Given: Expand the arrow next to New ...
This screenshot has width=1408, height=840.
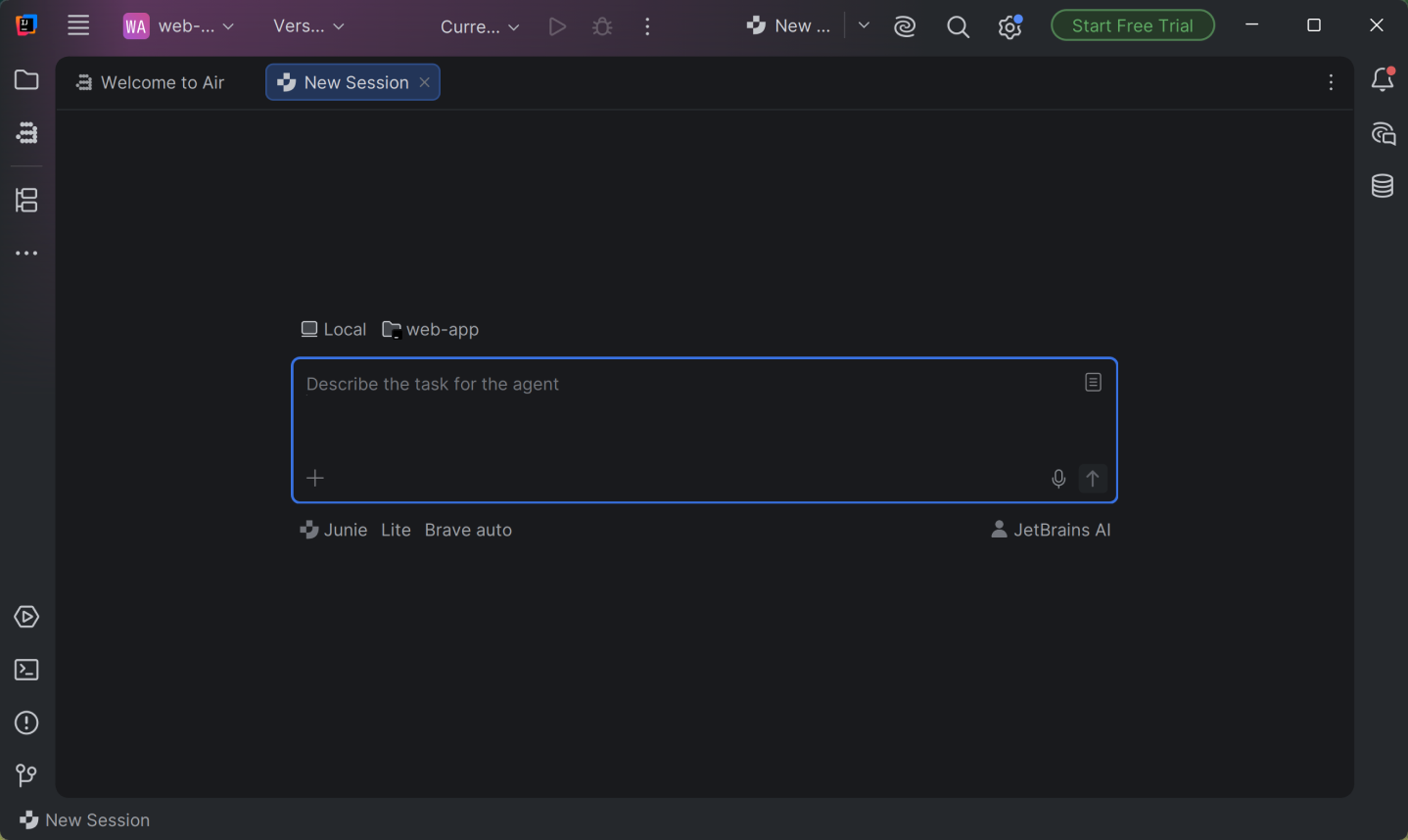Looking at the screenshot, I should [x=864, y=25].
